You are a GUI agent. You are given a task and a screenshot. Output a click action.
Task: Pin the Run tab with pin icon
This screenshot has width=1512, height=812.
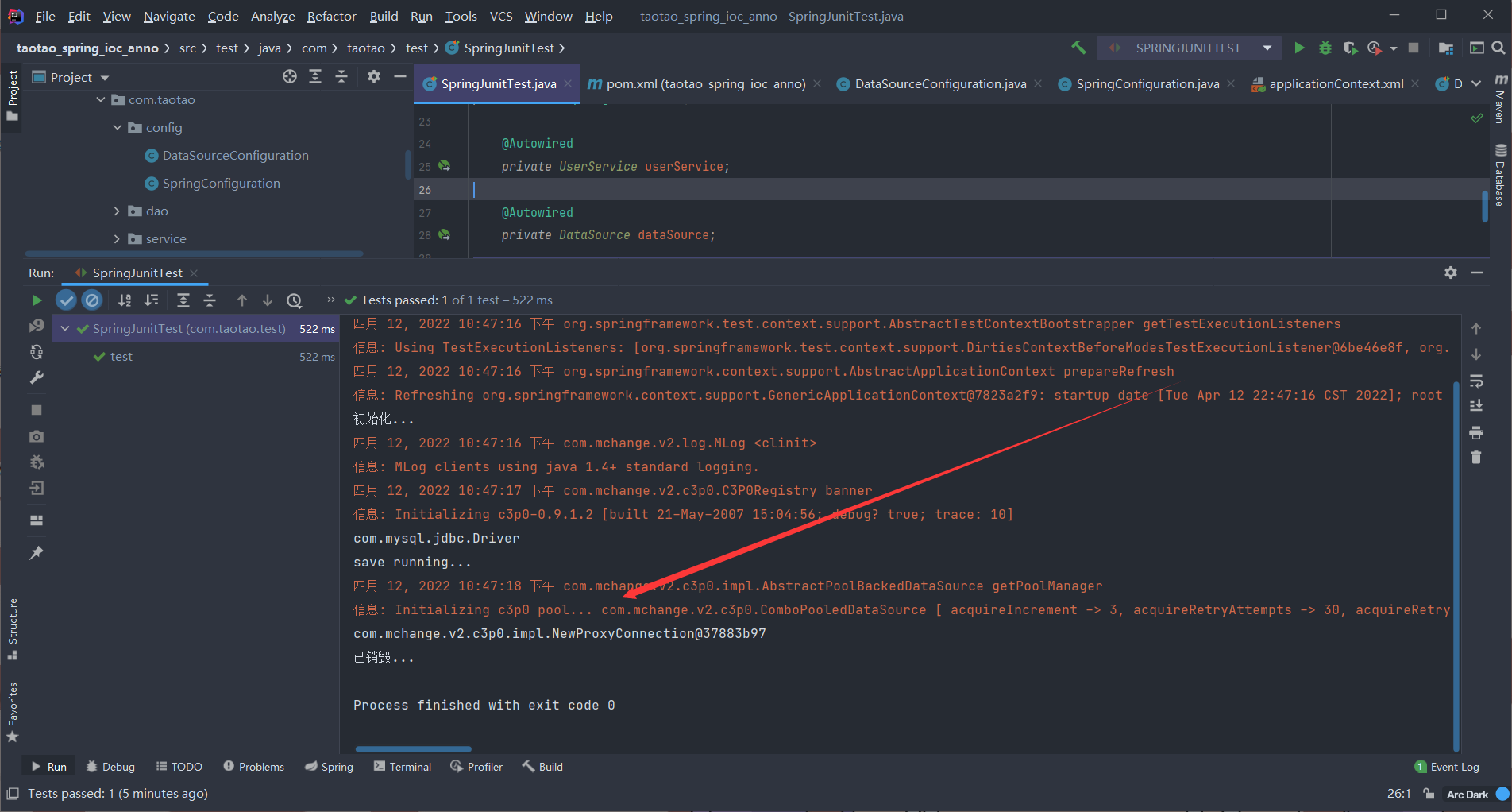[37, 553]
